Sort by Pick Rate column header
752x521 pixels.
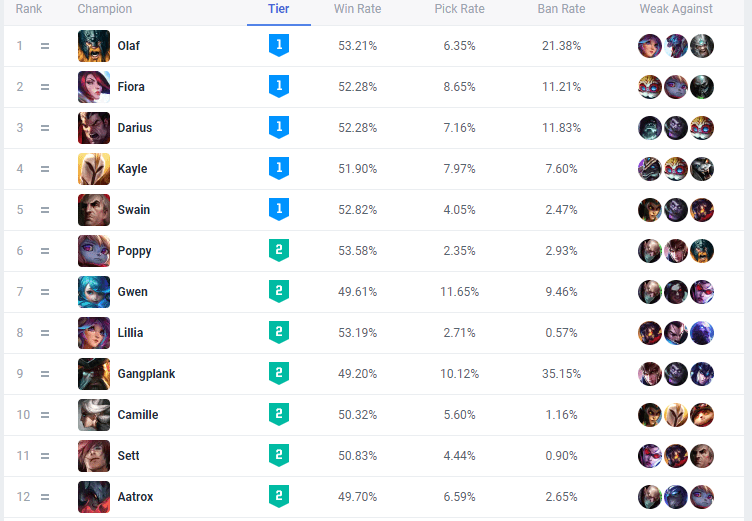[x=459, y=9]
